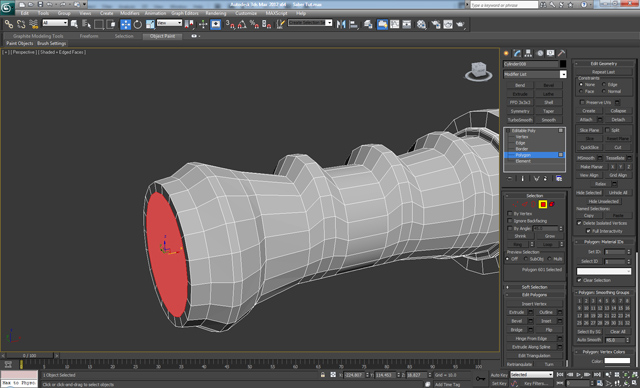
Task: Switch to the Freeform ribbon tab
Action: (89, 36)
